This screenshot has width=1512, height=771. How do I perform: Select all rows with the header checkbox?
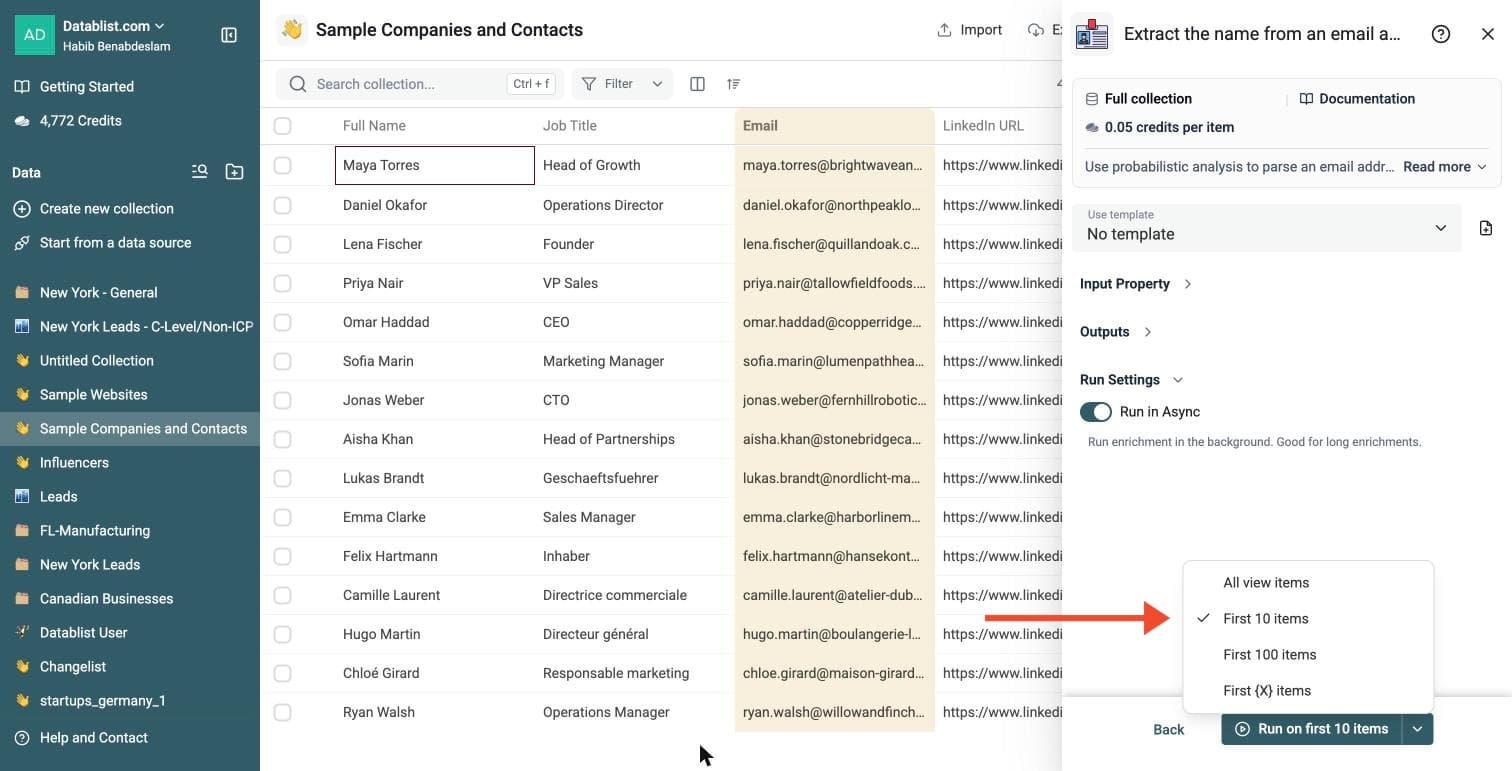[x=283, y=126]
